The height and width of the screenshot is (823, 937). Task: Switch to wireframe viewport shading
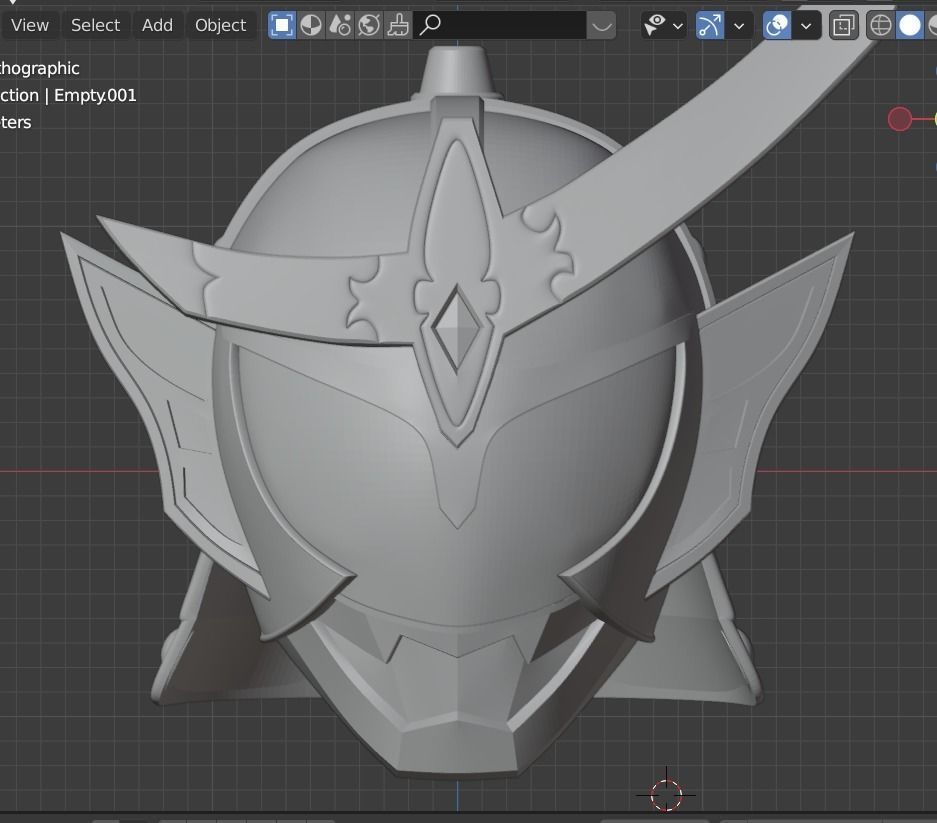pyautogui.click(x=881, y=25)
